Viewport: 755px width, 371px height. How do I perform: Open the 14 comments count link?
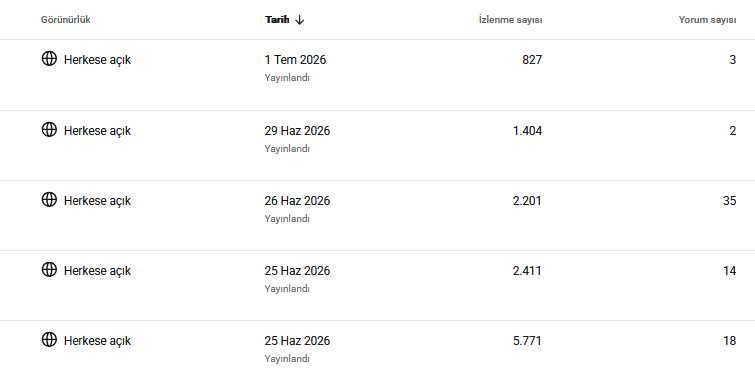pyautogui.click(x=729, y=271)
